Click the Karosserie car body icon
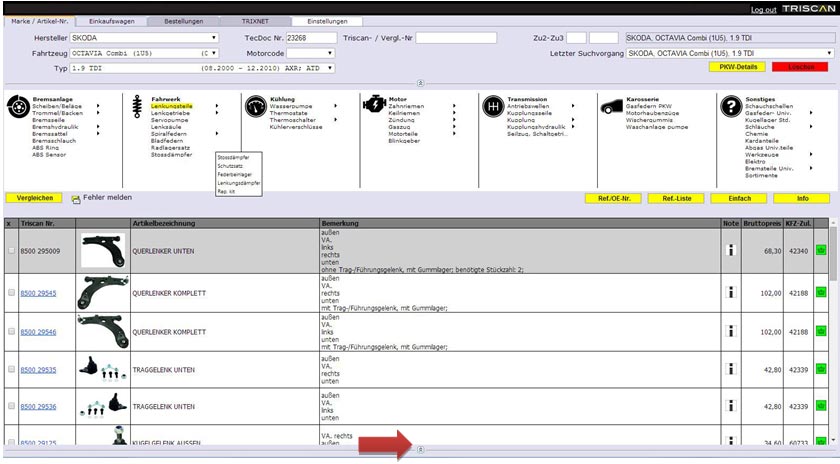Viewport: 840px width, 464px height. coord(612,108)
